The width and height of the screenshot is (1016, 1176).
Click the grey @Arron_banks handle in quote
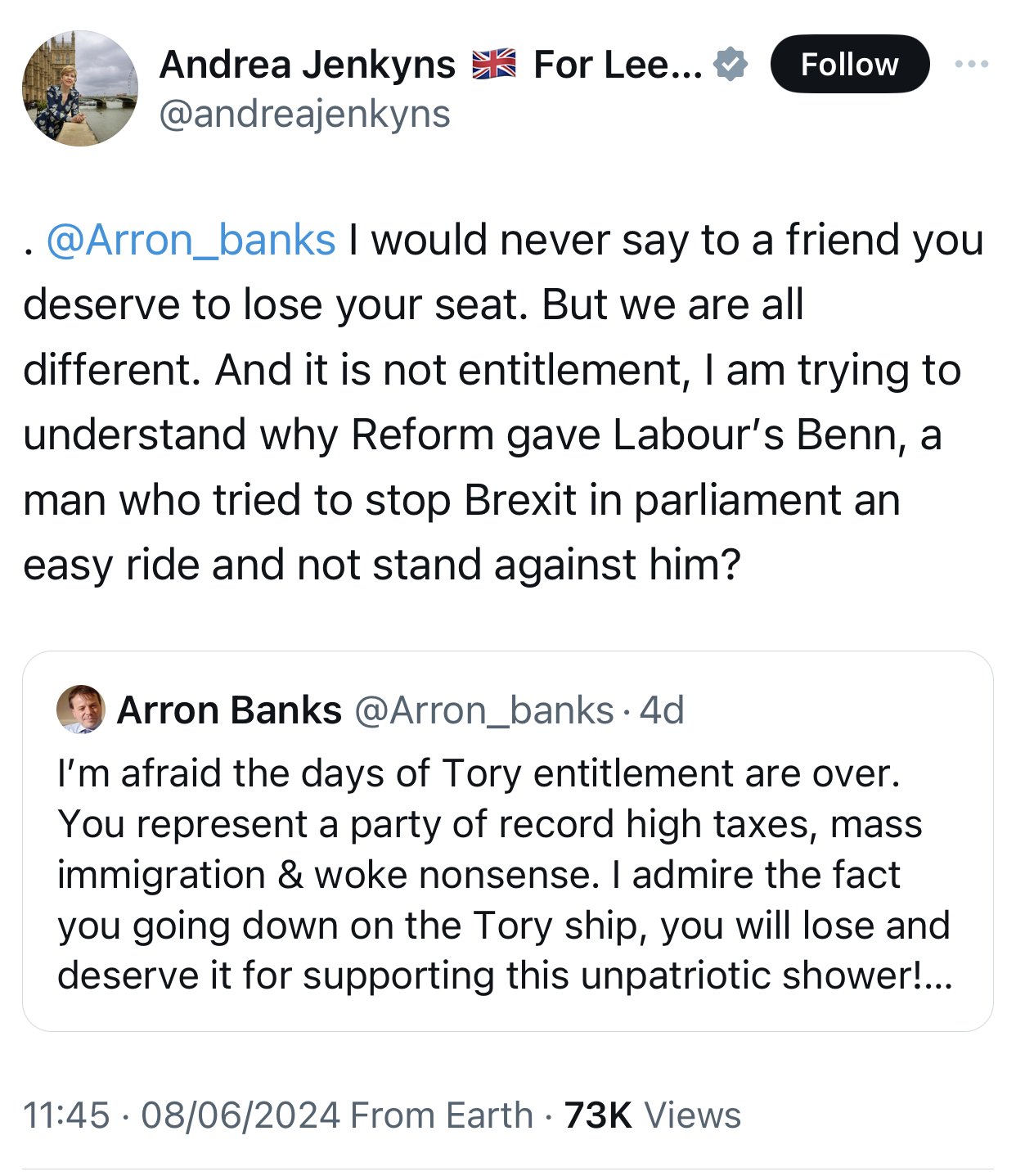(483, 710)
